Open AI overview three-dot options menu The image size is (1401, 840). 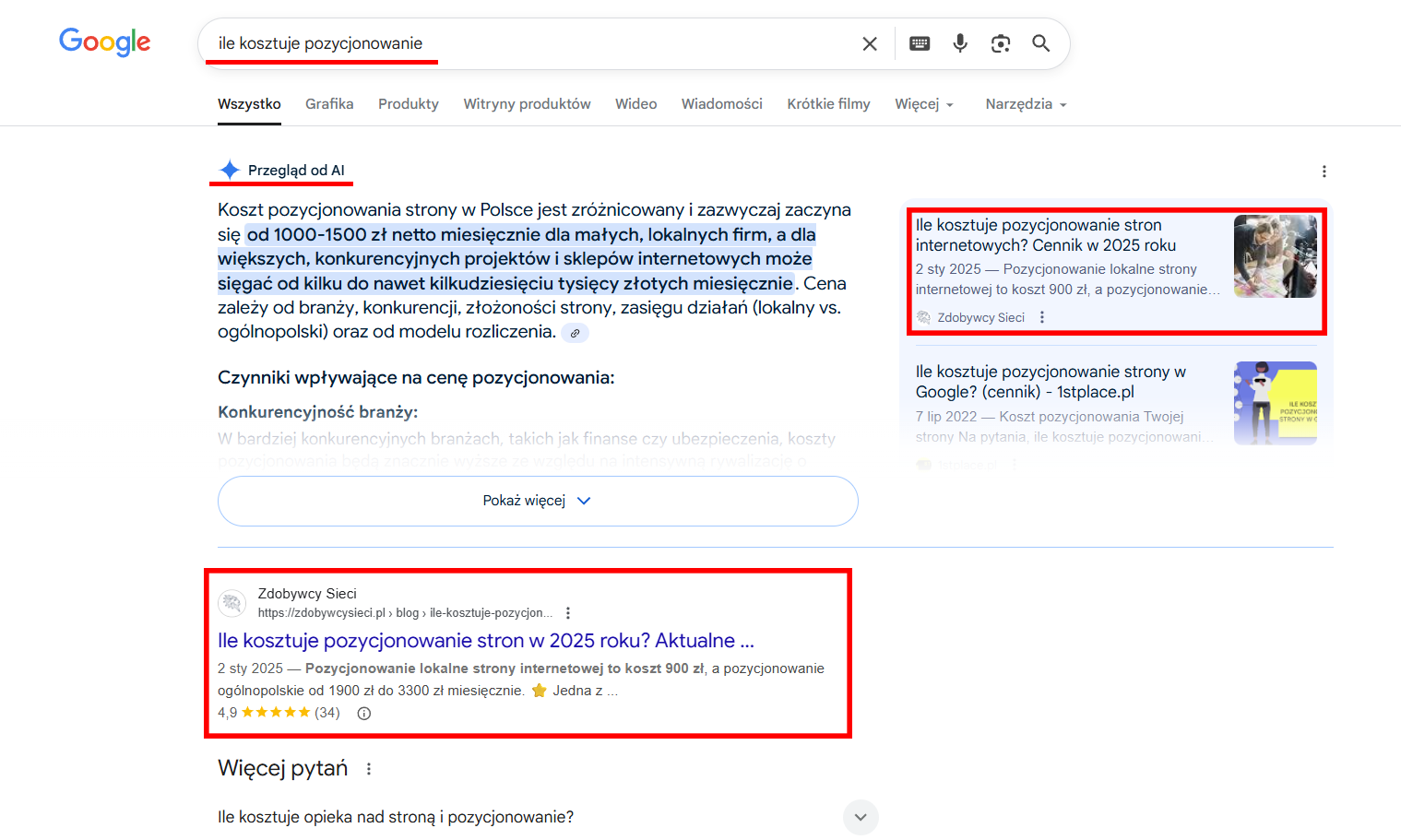coord(1324,172)
